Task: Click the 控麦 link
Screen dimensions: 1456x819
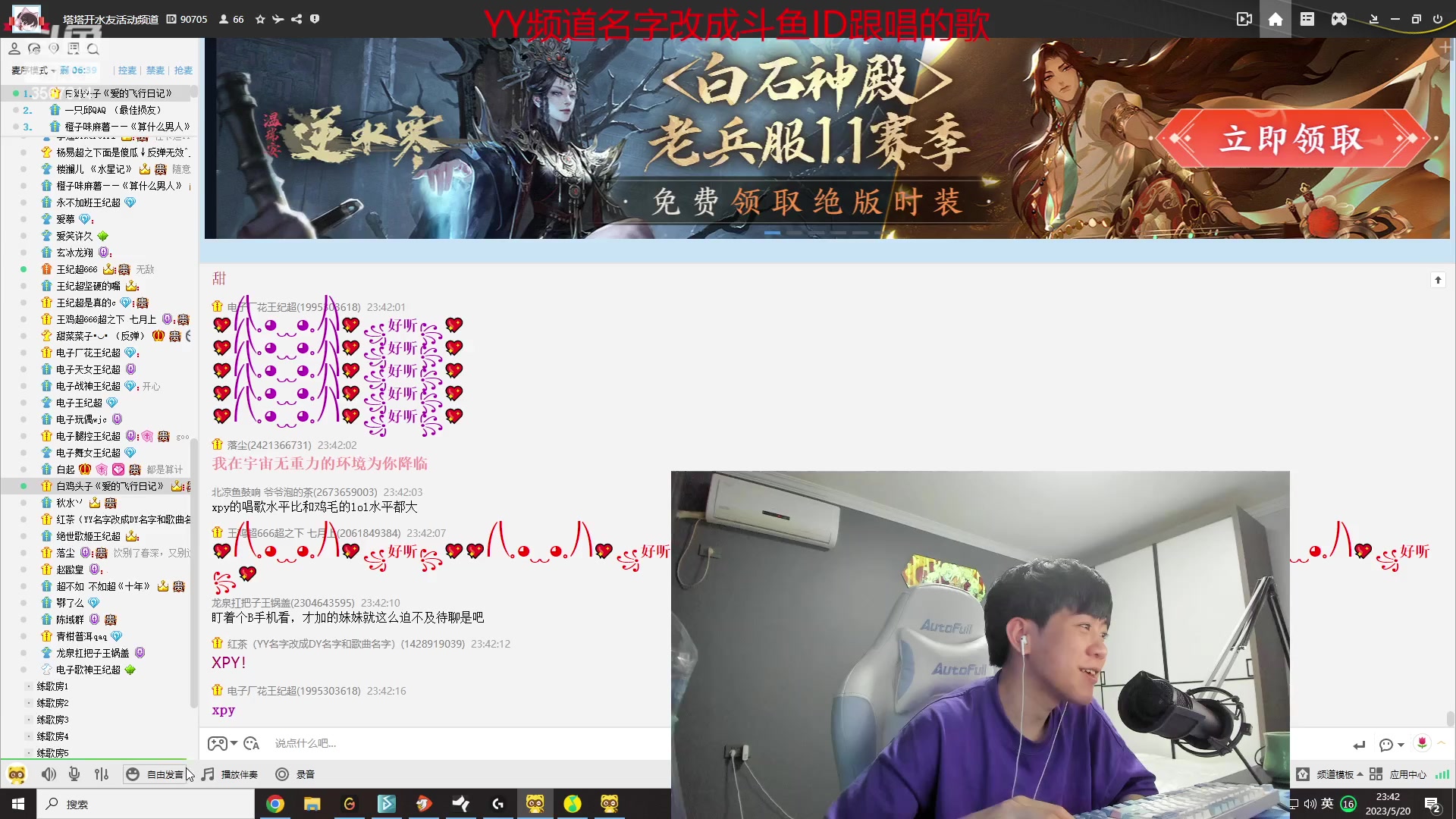Action: (127, 71)
